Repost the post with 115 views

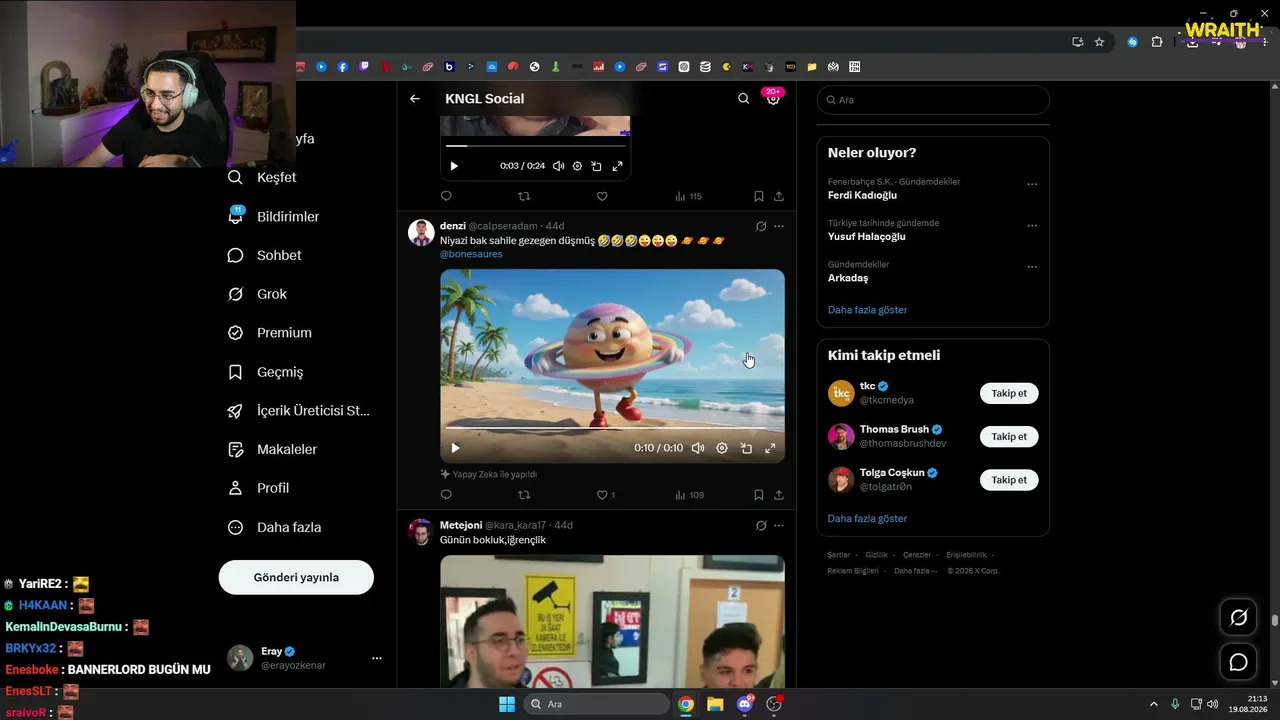524,196
